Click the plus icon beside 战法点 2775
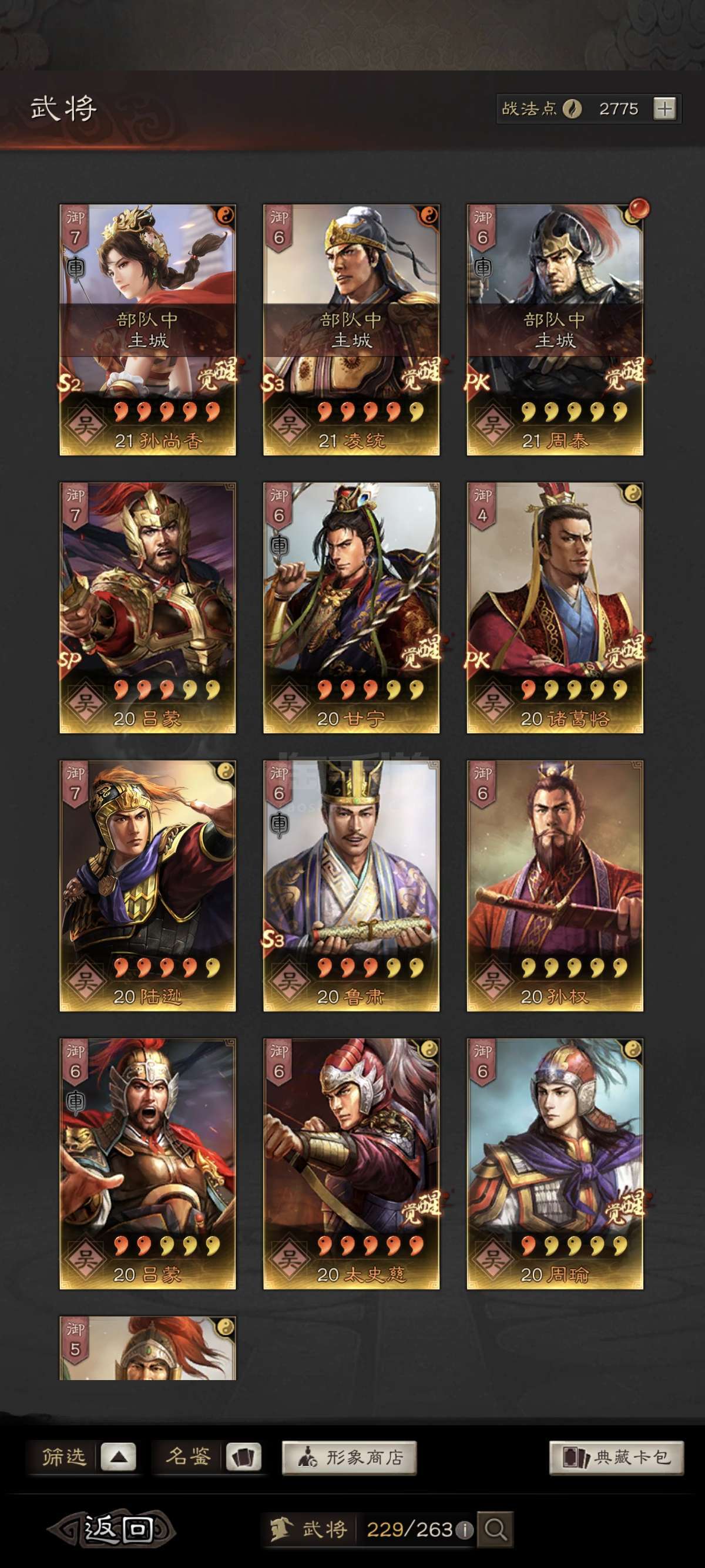The width and height of the screenshot is (705, 1568). [x=664, y=109]
